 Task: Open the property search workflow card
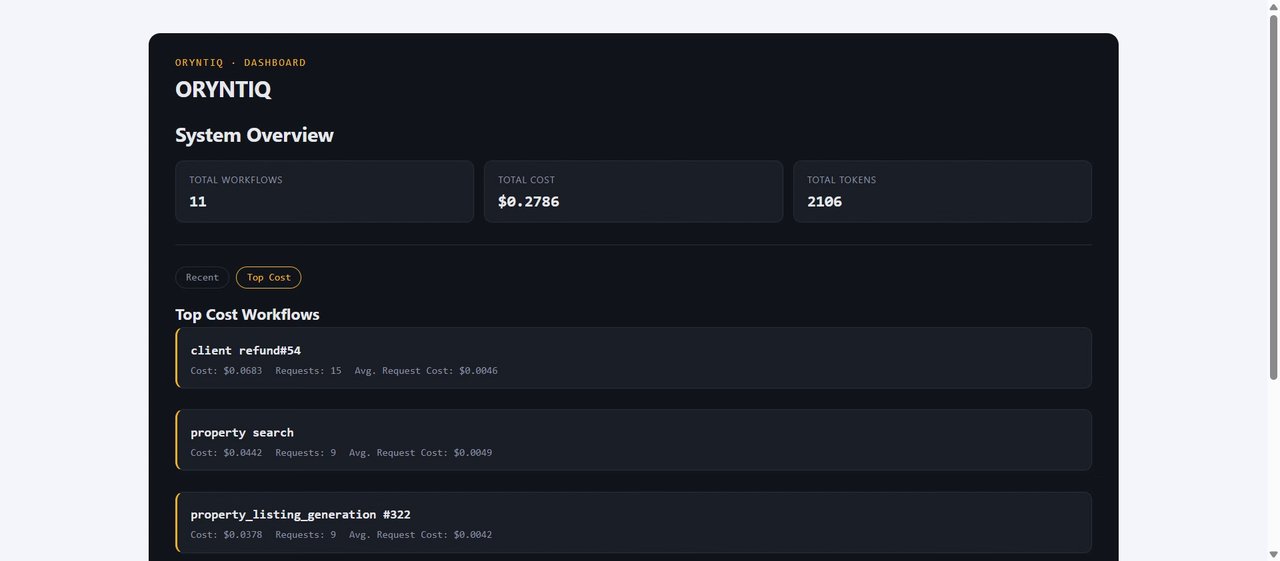(633, 440)
